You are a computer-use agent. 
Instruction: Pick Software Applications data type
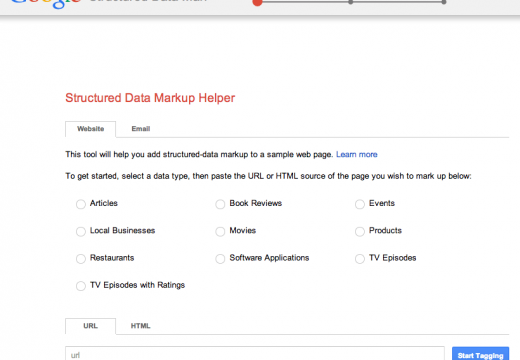[220, 259]
